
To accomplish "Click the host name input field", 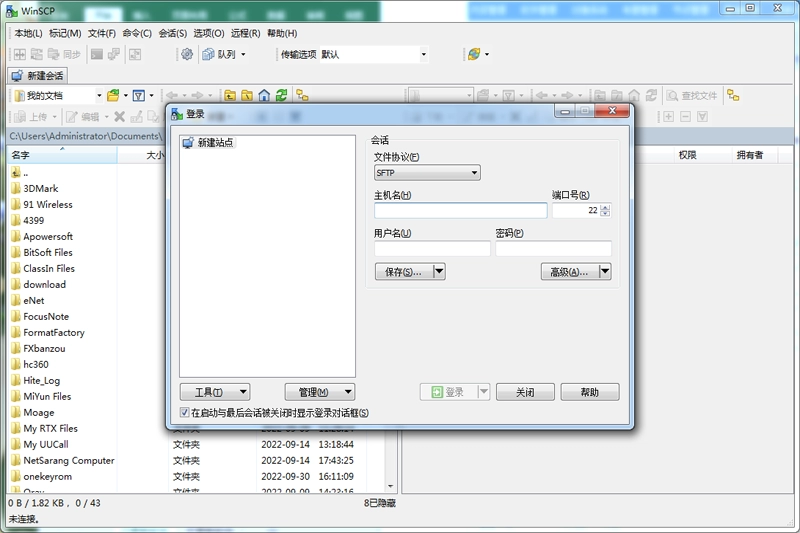I will [x=460, y=210].
